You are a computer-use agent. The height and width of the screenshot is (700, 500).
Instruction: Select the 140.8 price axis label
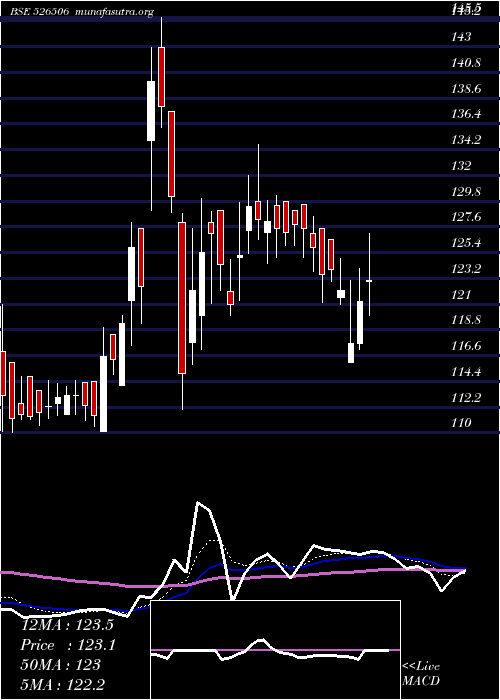466,63
